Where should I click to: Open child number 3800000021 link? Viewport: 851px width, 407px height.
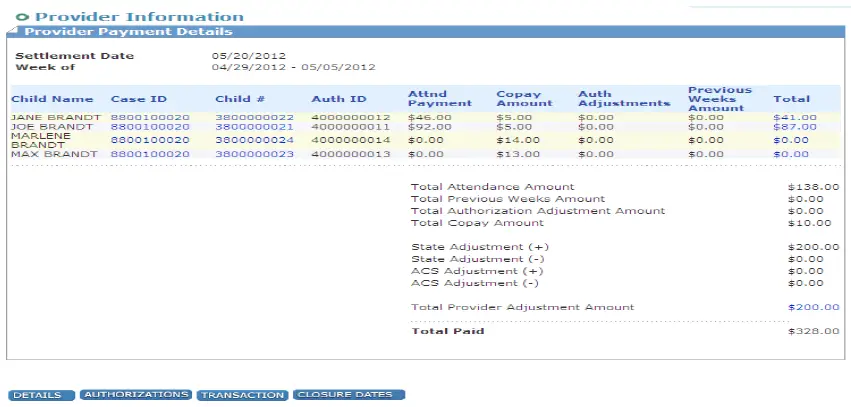(x=255, y=127)
